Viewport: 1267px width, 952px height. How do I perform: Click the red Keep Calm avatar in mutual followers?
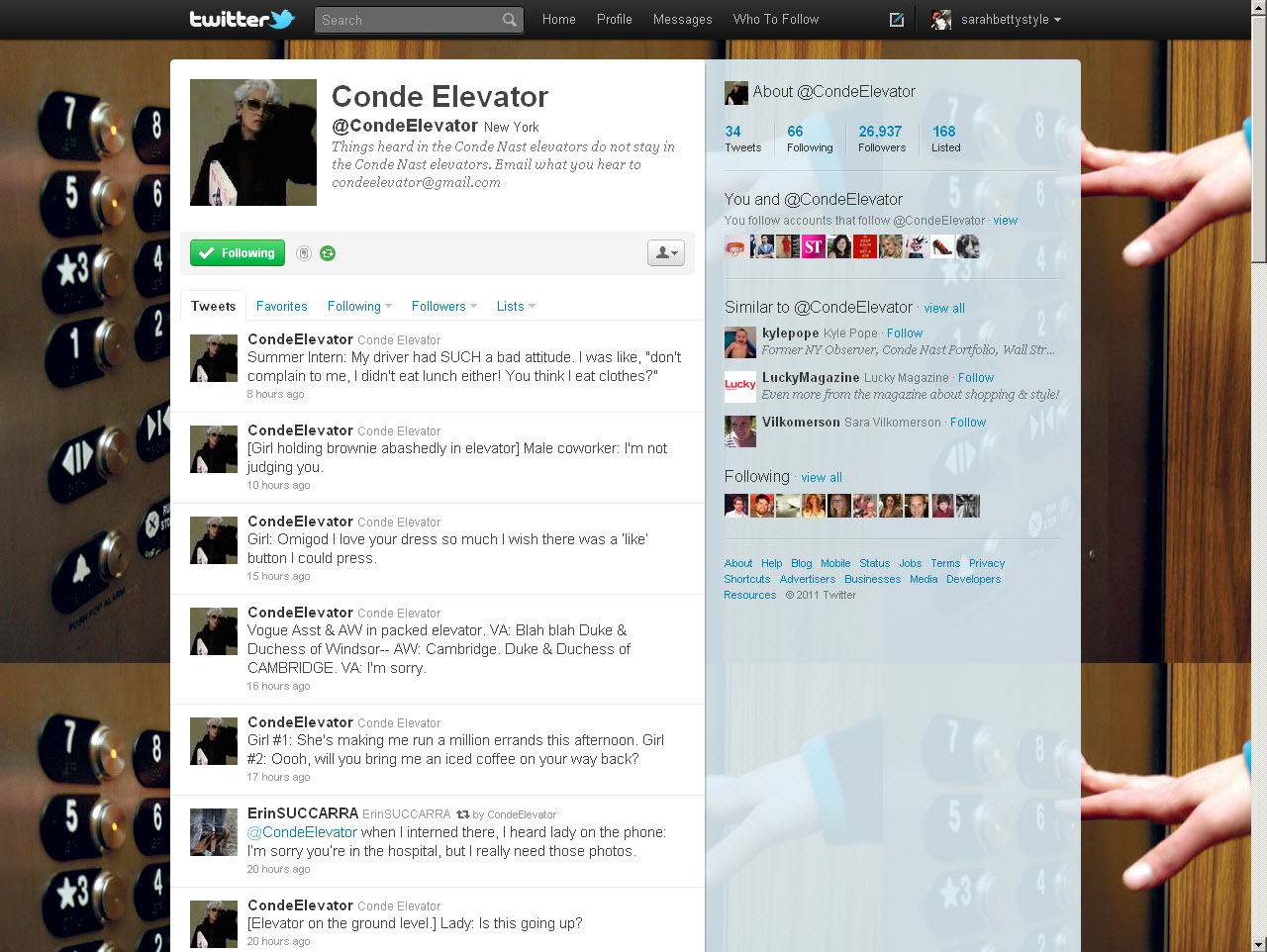[865, 246]
